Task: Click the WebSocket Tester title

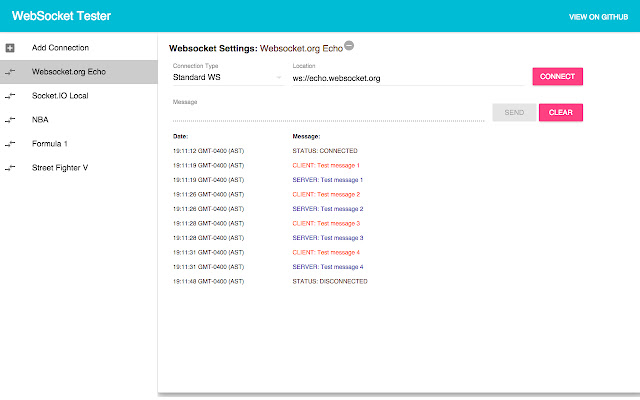Action: (x=61, y=16)
